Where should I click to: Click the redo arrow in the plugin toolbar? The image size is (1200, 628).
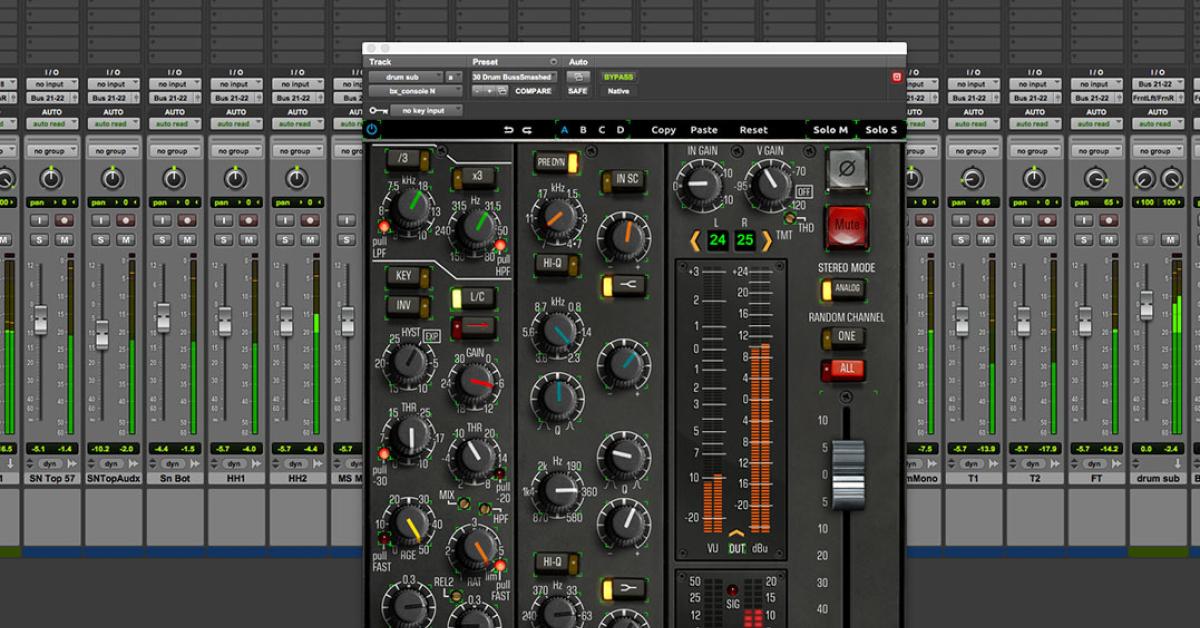coord(526,130)
